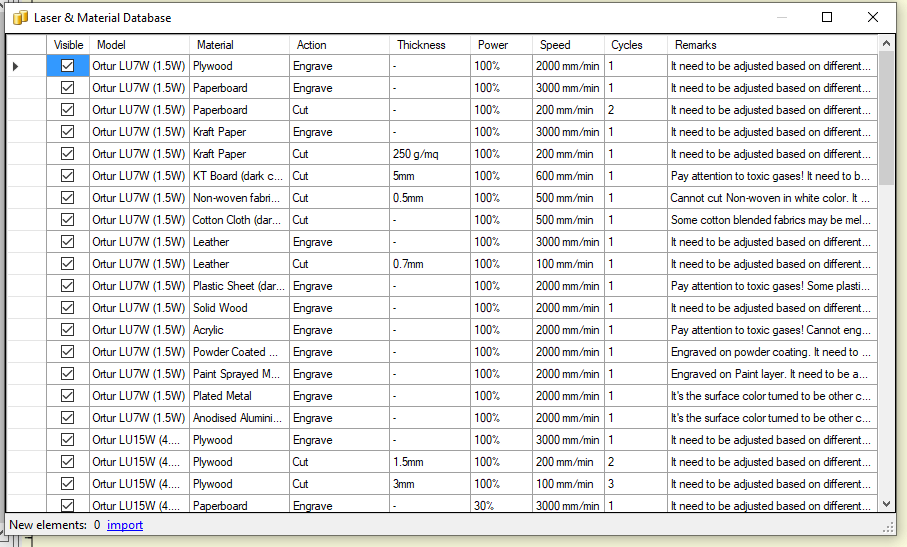Sort by the Model column header
This screenshot has width=907, height=547.
139,45
